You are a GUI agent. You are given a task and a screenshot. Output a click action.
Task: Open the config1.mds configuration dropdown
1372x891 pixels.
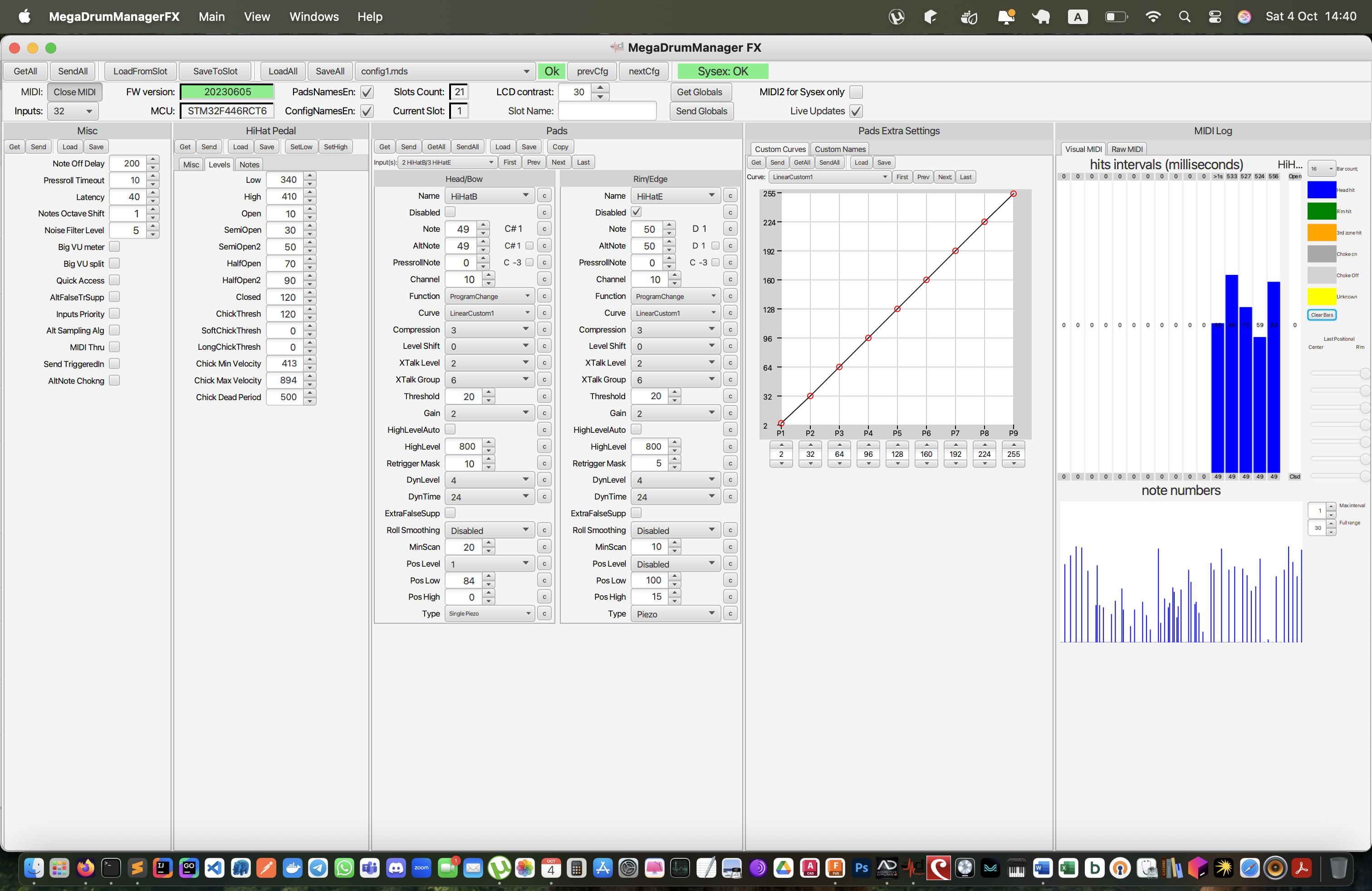[445, 72]
